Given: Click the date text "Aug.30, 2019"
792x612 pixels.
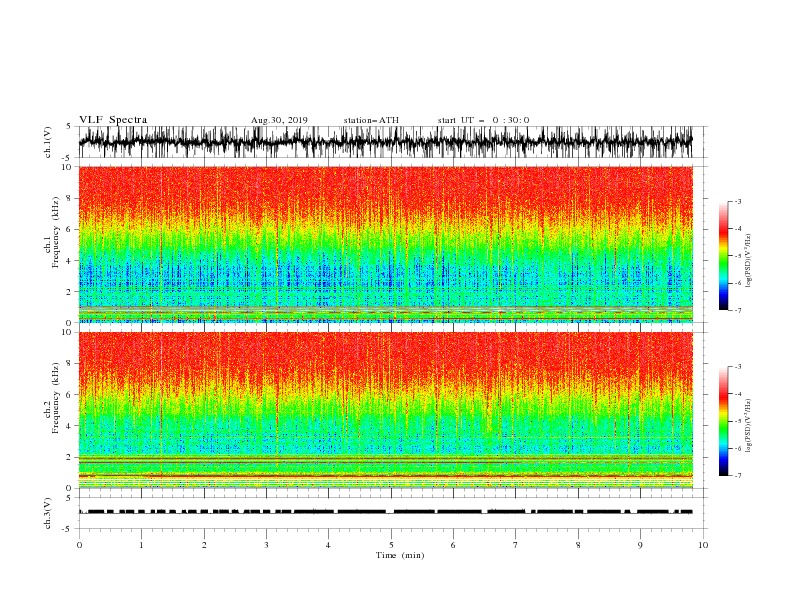Looking at the screenshot, I should 279,120.
